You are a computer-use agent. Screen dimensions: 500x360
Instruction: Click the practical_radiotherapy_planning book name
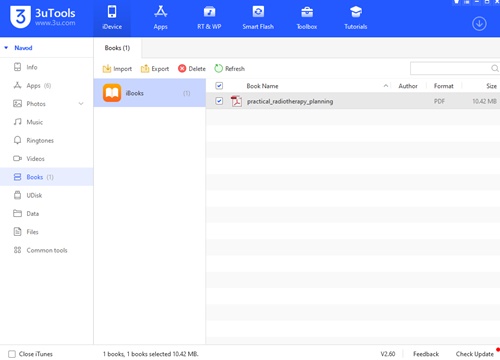tap(290, 101)
